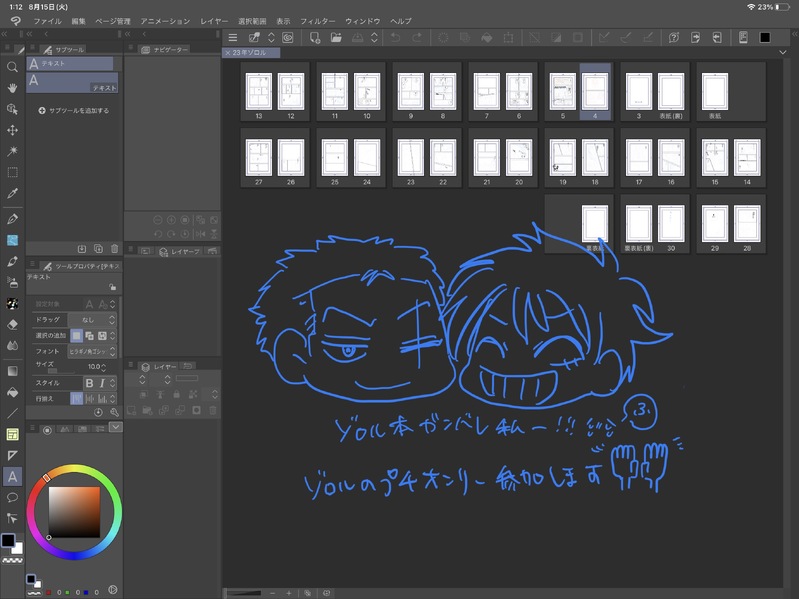
Task: Open the ファイル menu
Action: [x=47, y=21]
